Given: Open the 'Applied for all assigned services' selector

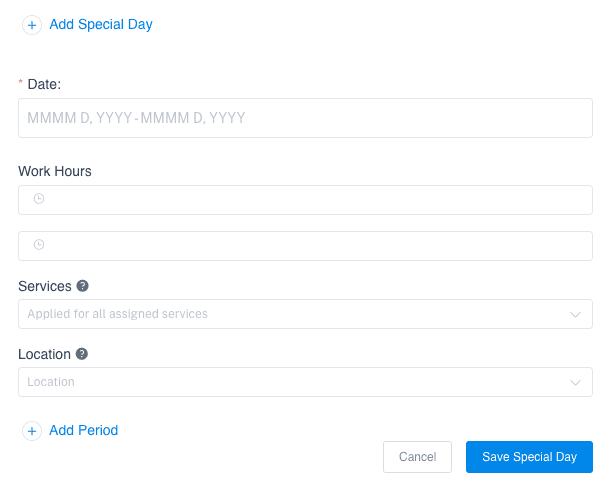Looking at the screenshot, I should [x=305, y=314].
